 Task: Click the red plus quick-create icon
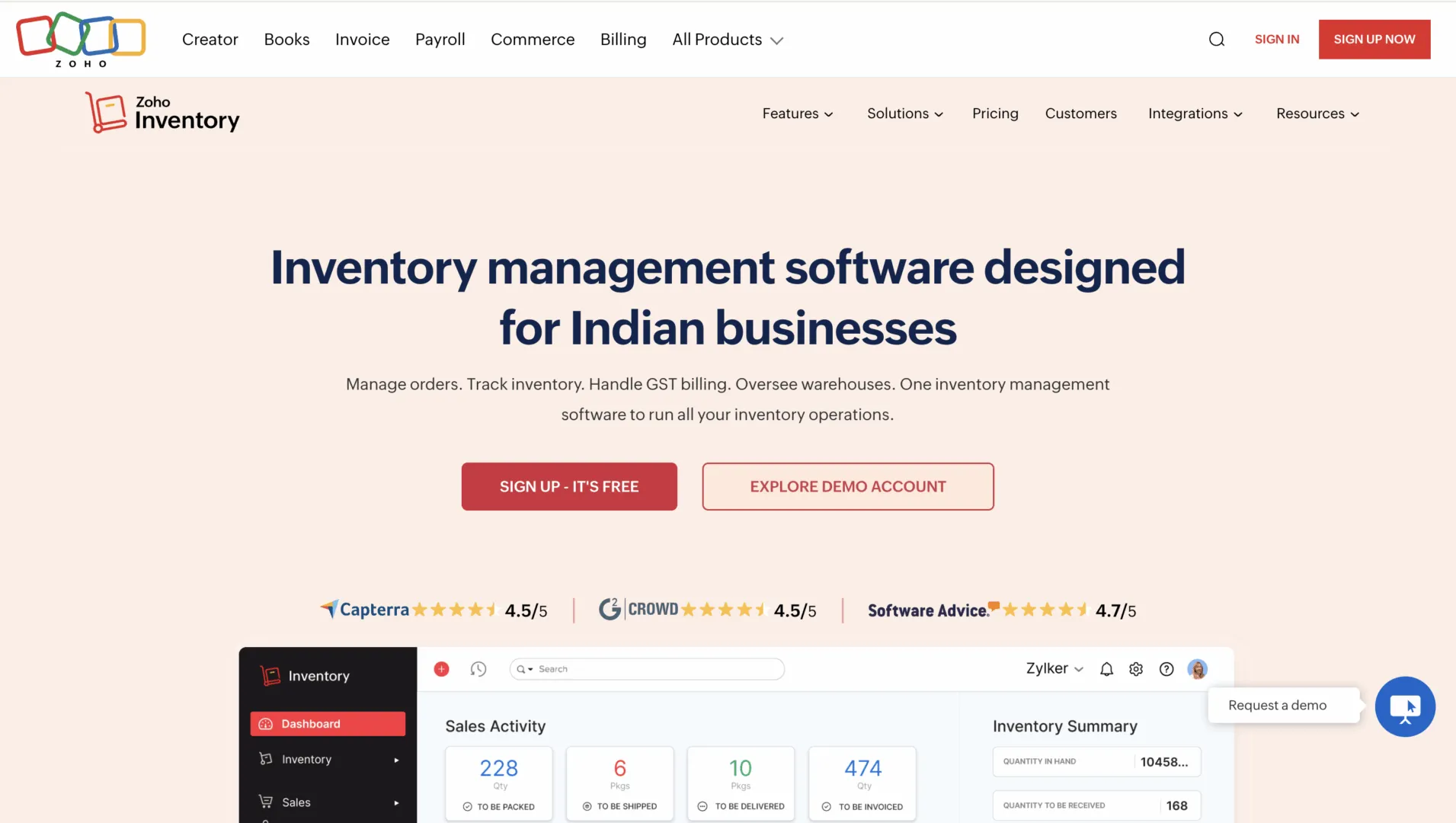441,669
